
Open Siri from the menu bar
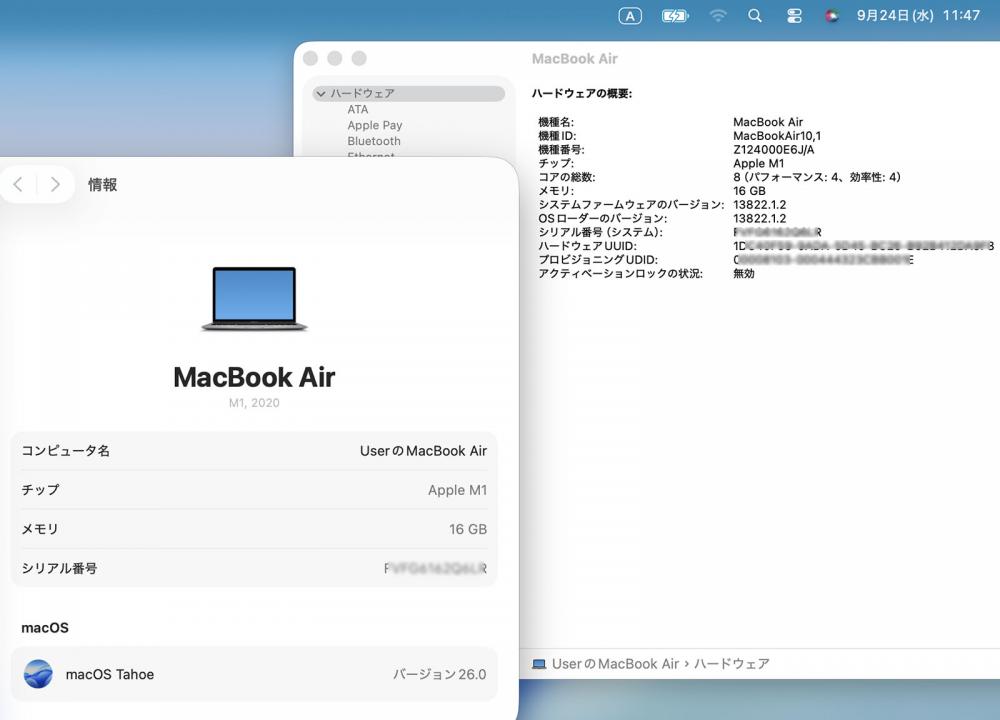coord(831,16)
